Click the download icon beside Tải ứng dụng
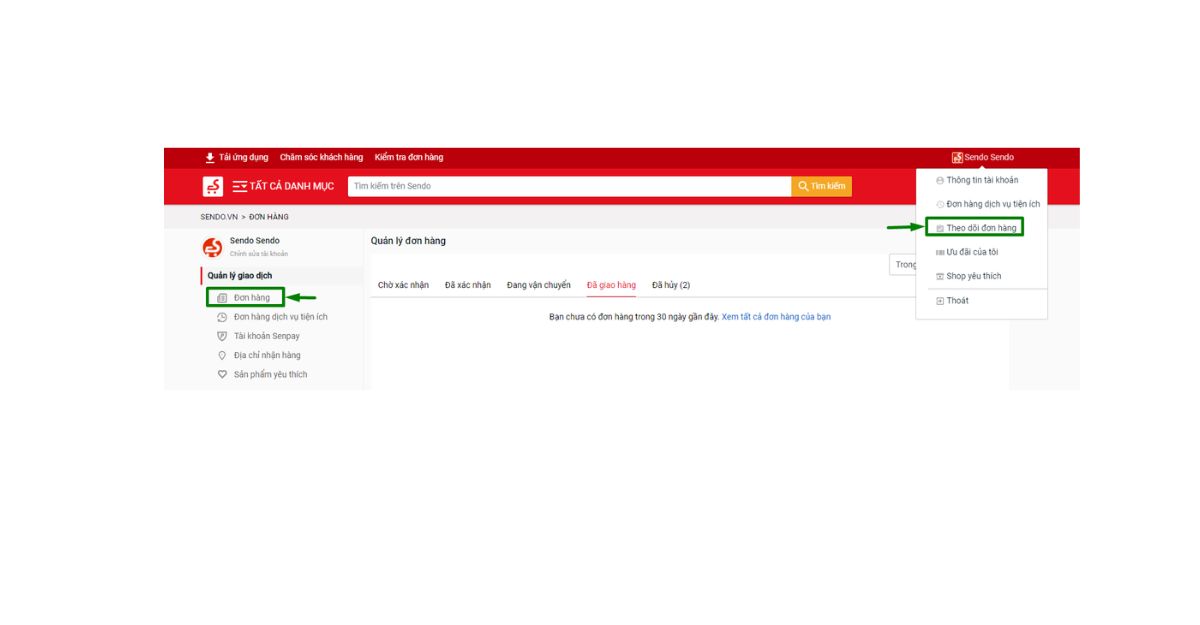Viewport: 1200px width, 625px height. [210, 157]
